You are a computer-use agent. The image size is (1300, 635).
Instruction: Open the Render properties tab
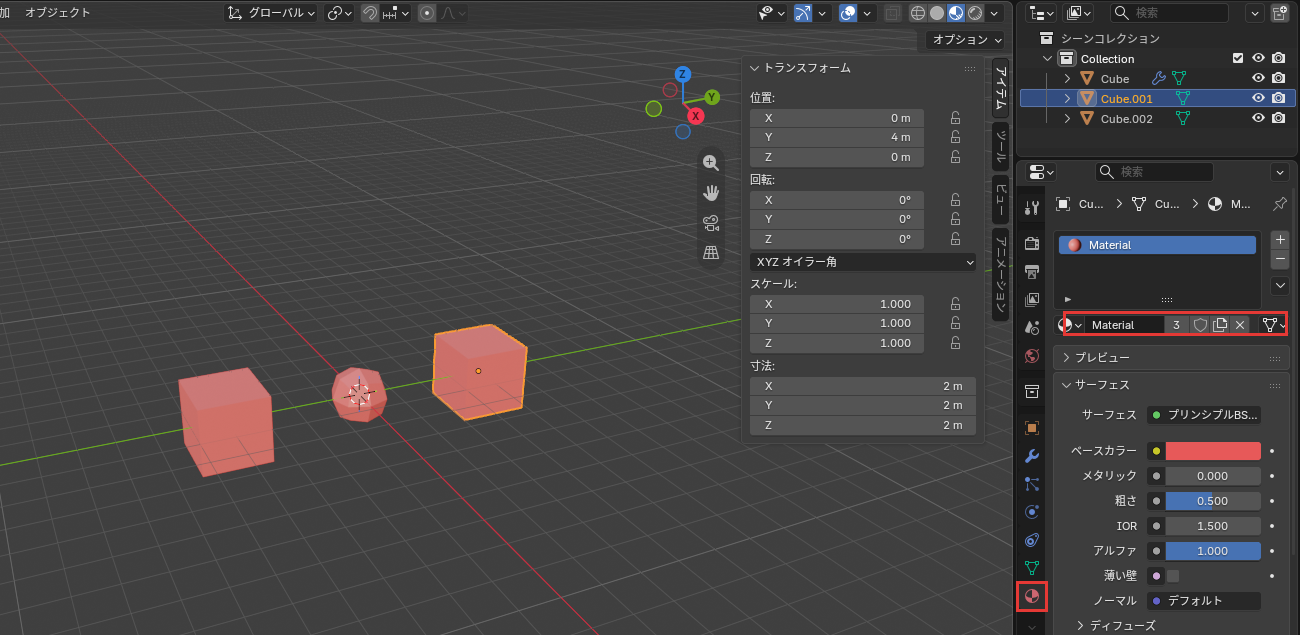(1032, 243)
